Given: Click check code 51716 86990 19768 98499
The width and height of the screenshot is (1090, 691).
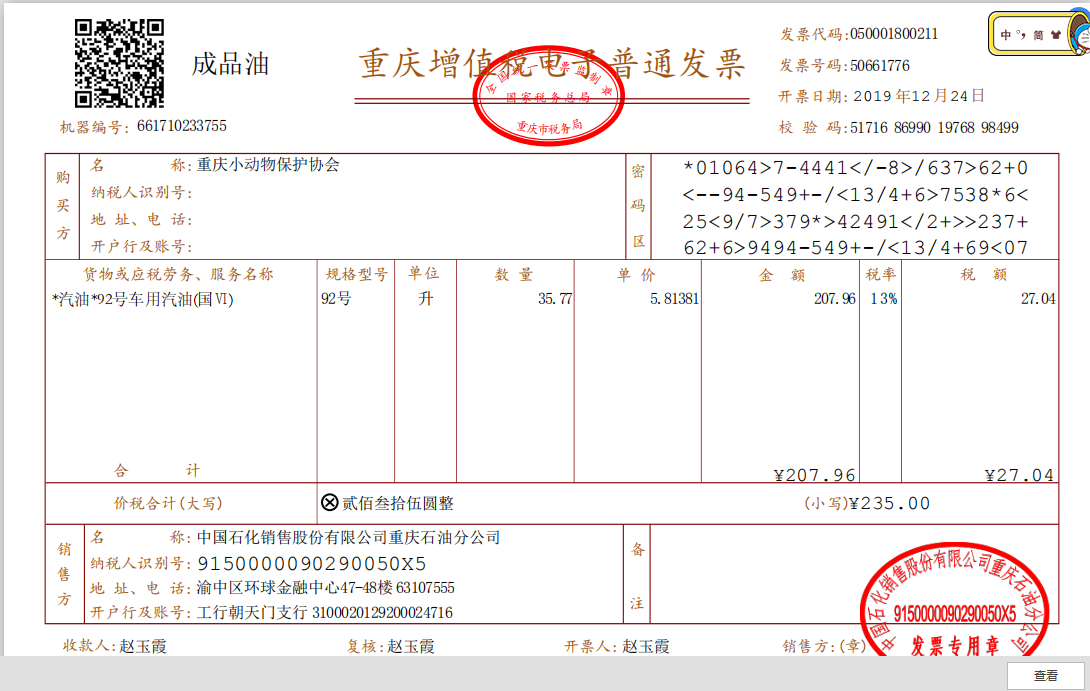Looking at the screenshot, I should 934,128.
